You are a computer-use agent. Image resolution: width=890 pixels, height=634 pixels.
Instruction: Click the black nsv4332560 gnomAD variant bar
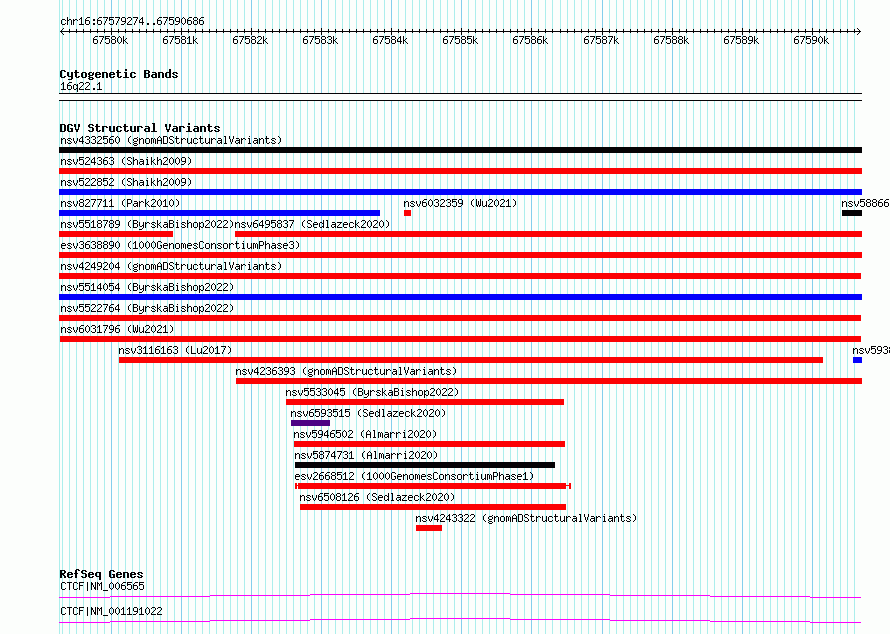[x=460, y=150]
